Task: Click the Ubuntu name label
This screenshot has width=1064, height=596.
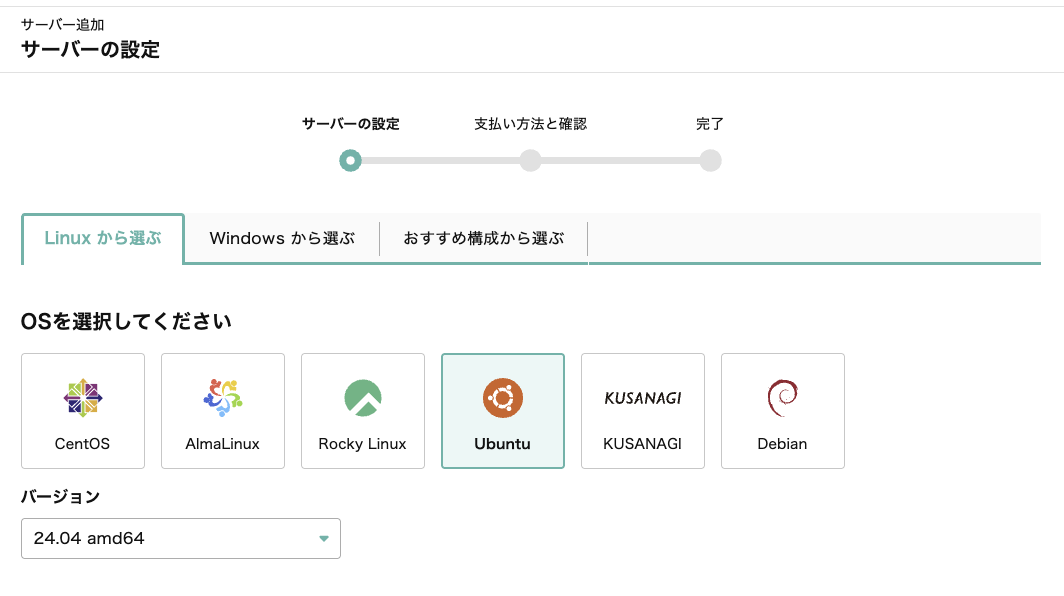Action: (x=503, y=444)
